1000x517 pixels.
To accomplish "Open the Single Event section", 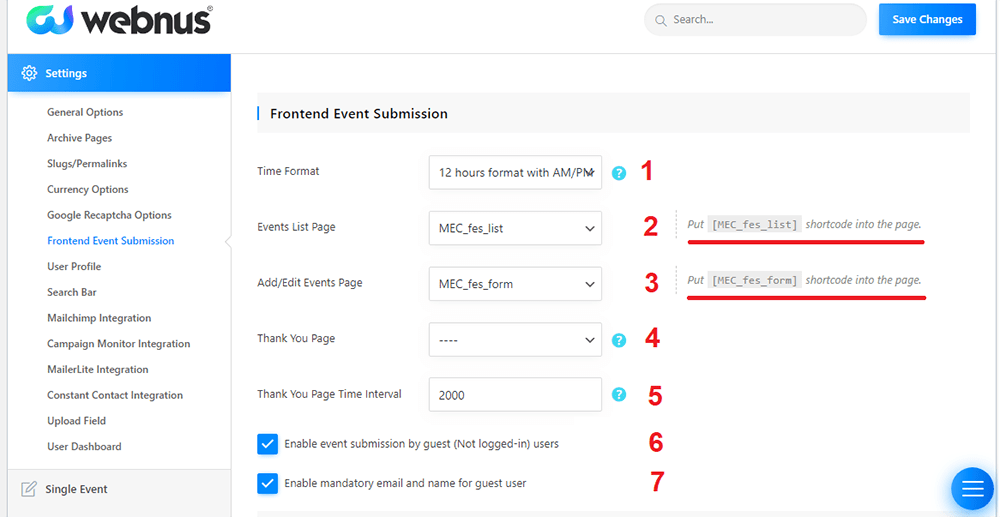I will [119, 489].
